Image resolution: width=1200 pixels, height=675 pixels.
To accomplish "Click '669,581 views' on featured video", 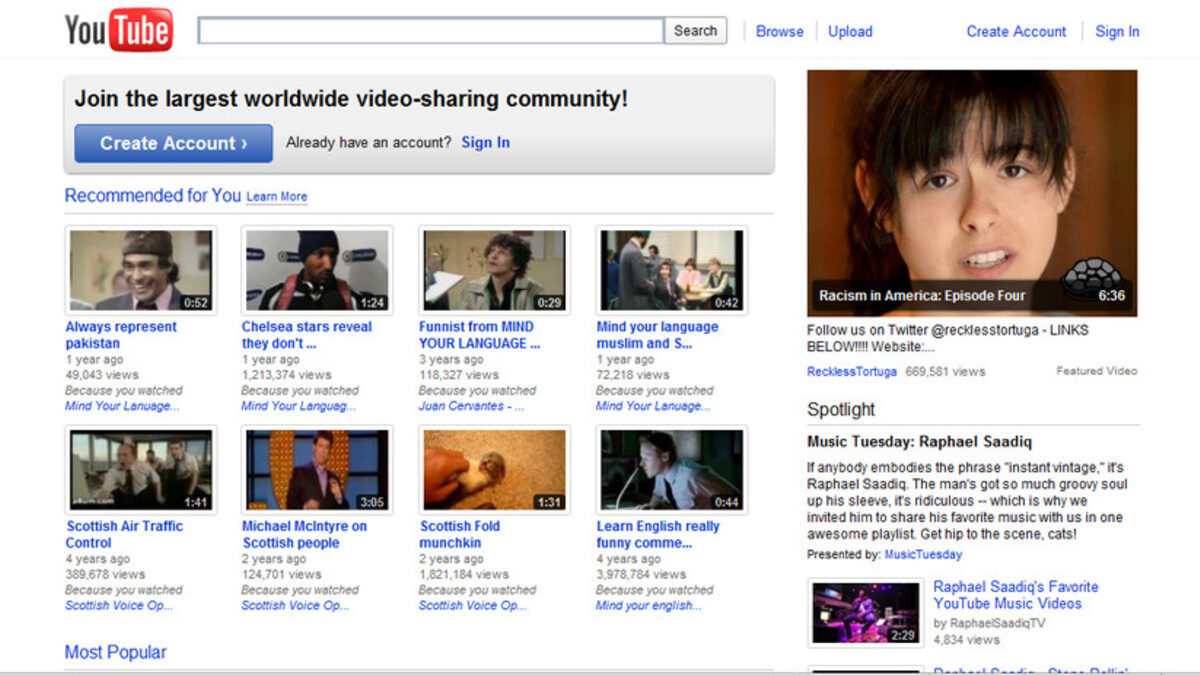I will tap(945, 371).
